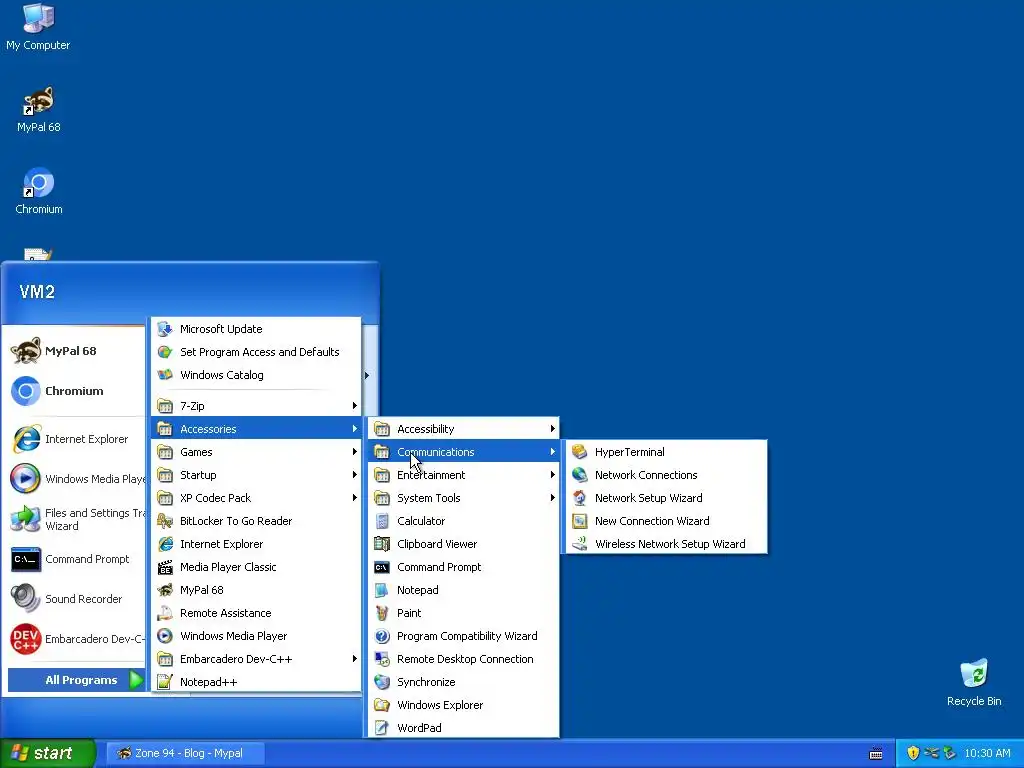1024x768 pixels.
Task: Open Remote Assistance
Action: [256, 613]
